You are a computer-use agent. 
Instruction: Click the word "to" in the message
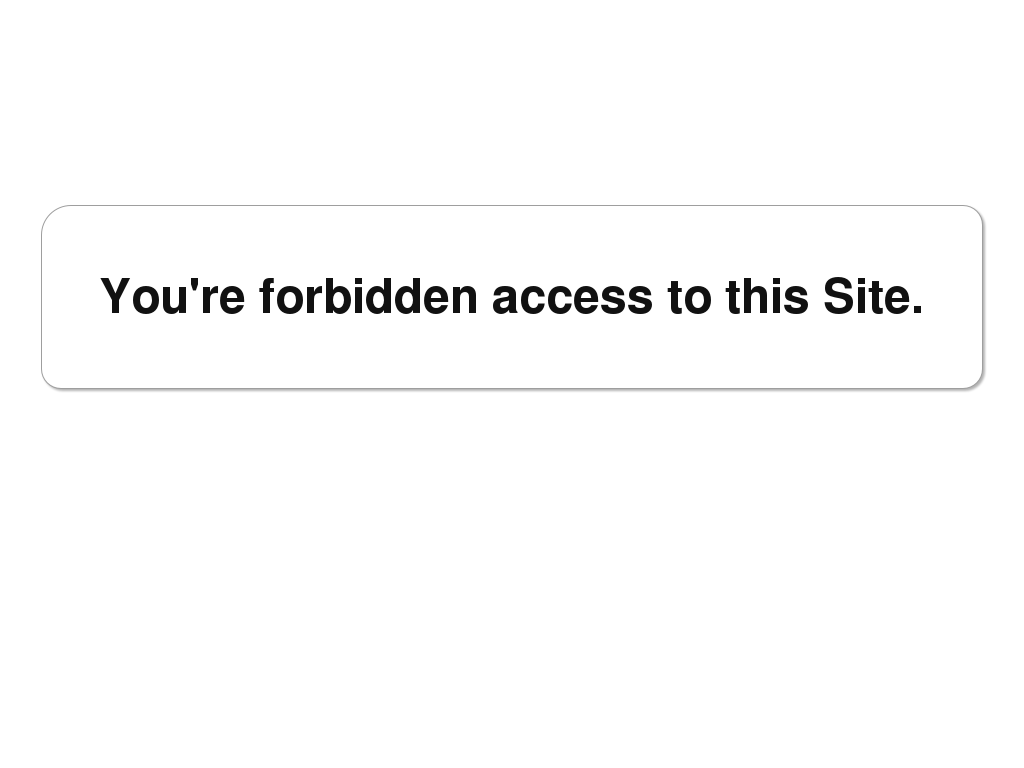pyautogui.click(x=689, y=297)
